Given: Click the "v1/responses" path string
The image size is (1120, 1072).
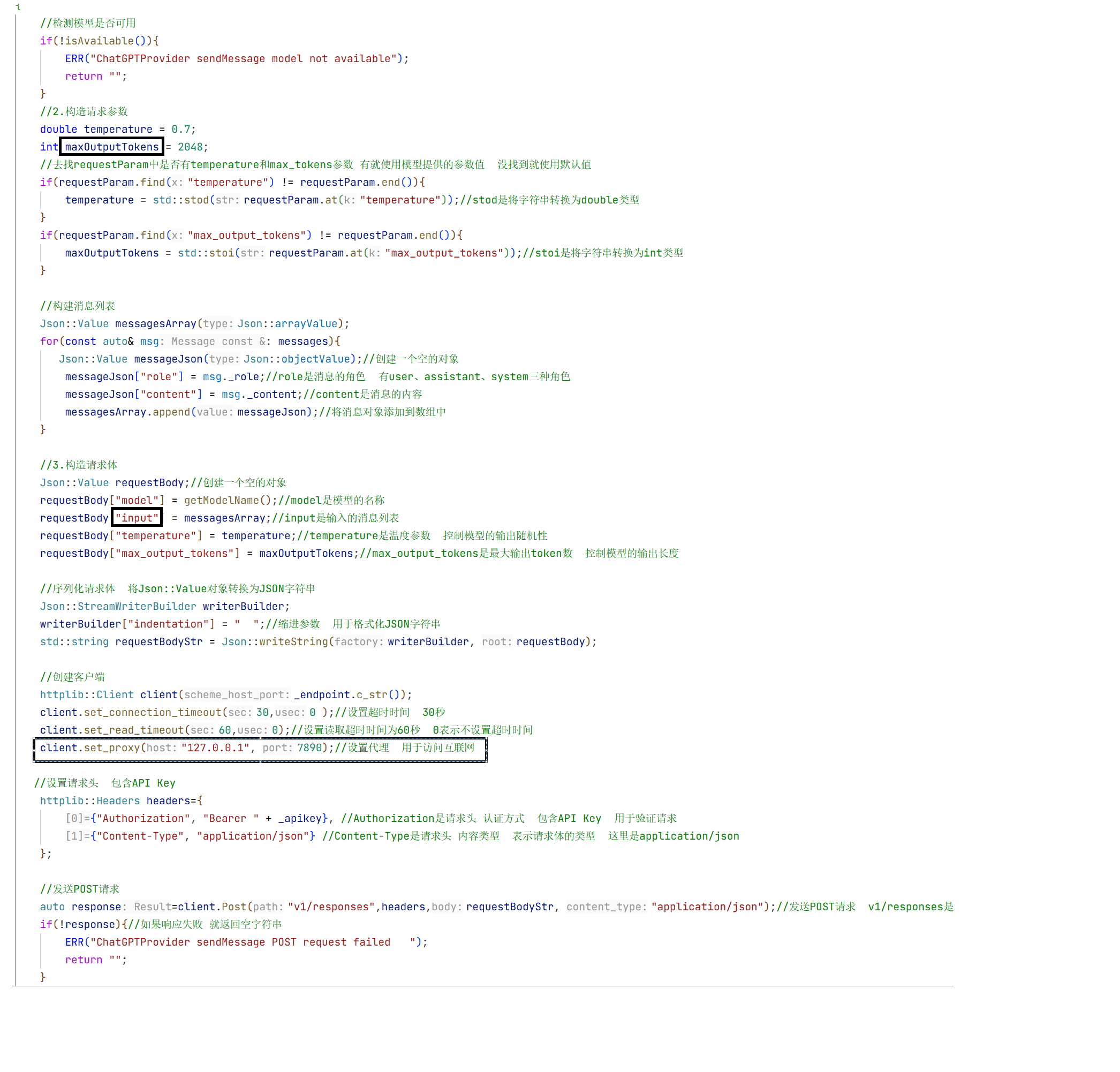Looking at the screenshot, I should coord(331,907).
